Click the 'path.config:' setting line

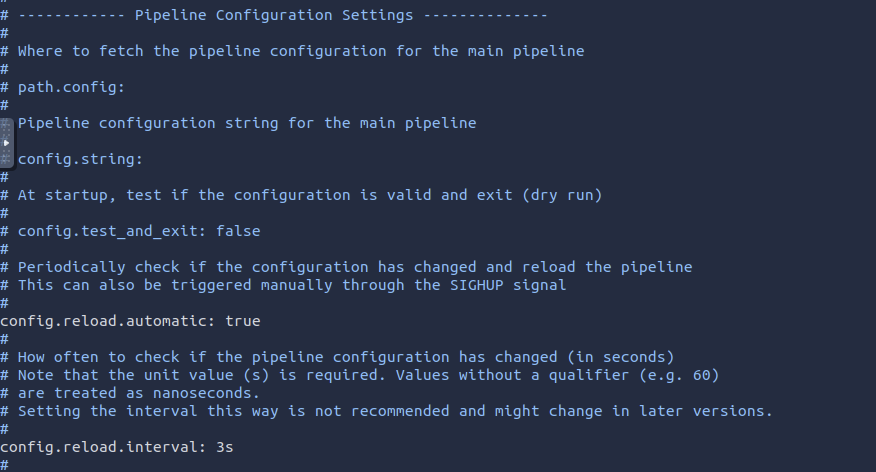(x=71, y=87)
